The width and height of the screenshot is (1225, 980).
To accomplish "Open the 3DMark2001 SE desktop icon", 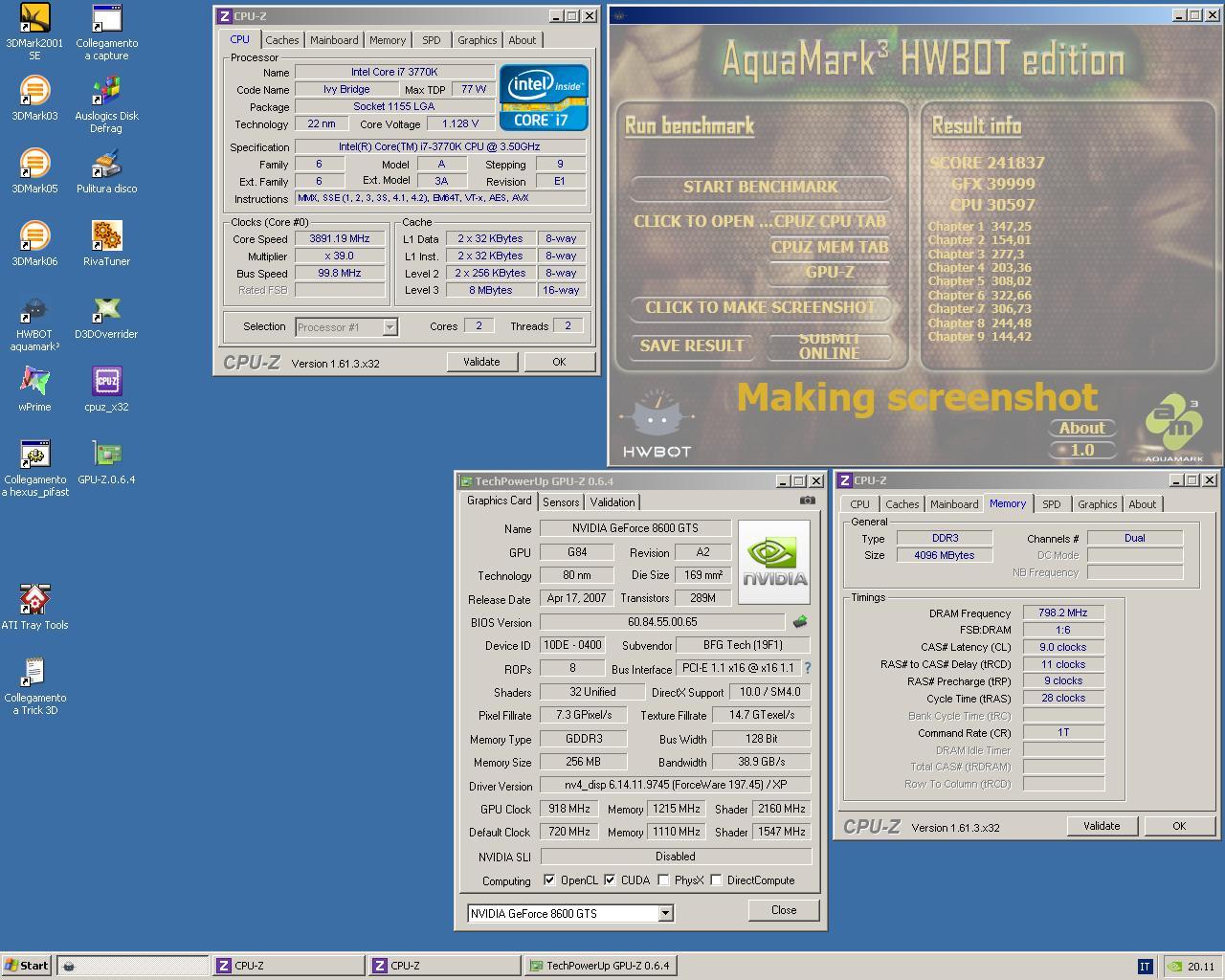I will (34, 33).
